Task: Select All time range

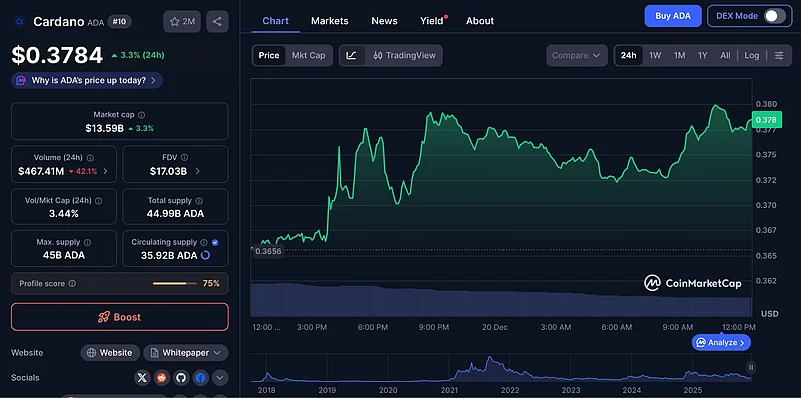Action: 725,55
